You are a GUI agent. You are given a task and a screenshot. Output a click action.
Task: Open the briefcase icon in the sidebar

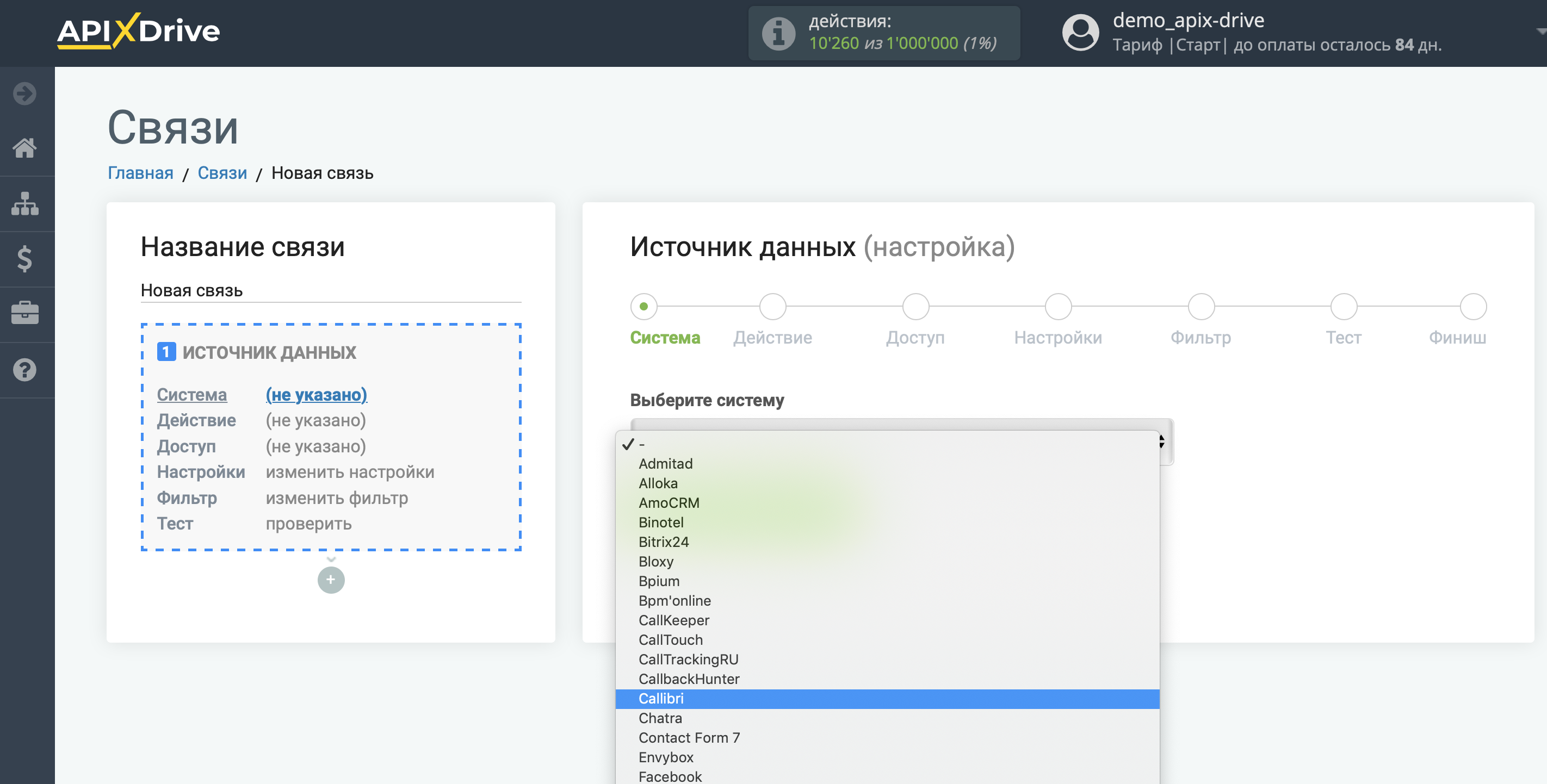24,313
